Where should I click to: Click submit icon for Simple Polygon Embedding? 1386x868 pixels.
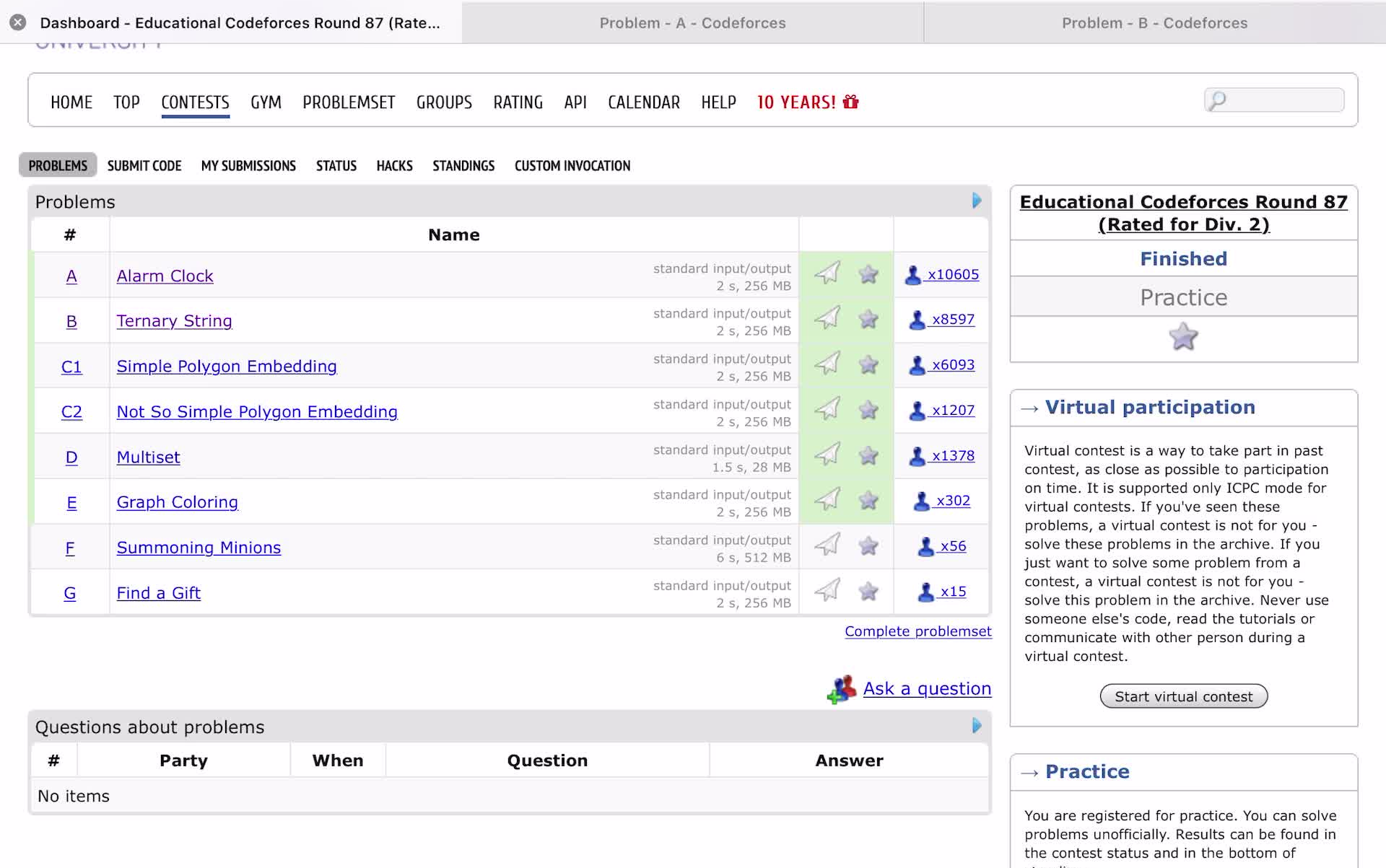[x=827, y=364]
